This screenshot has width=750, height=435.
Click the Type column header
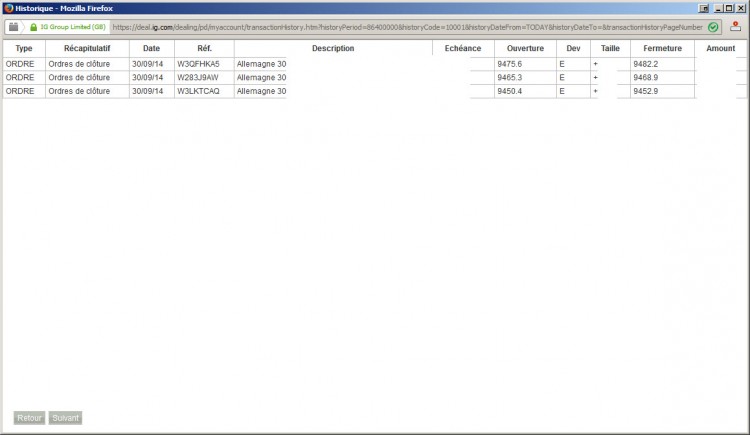(x=24, y=48)
